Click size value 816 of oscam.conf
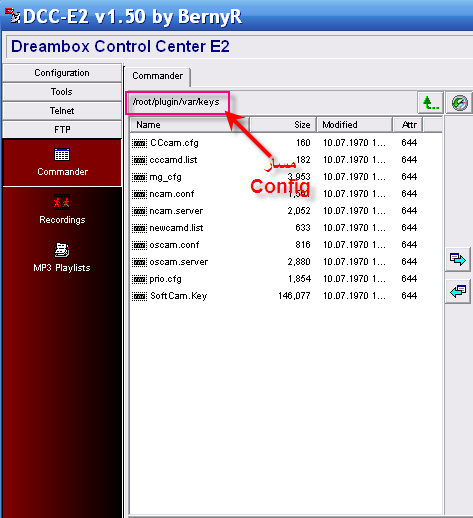 (x=303, y=245)
